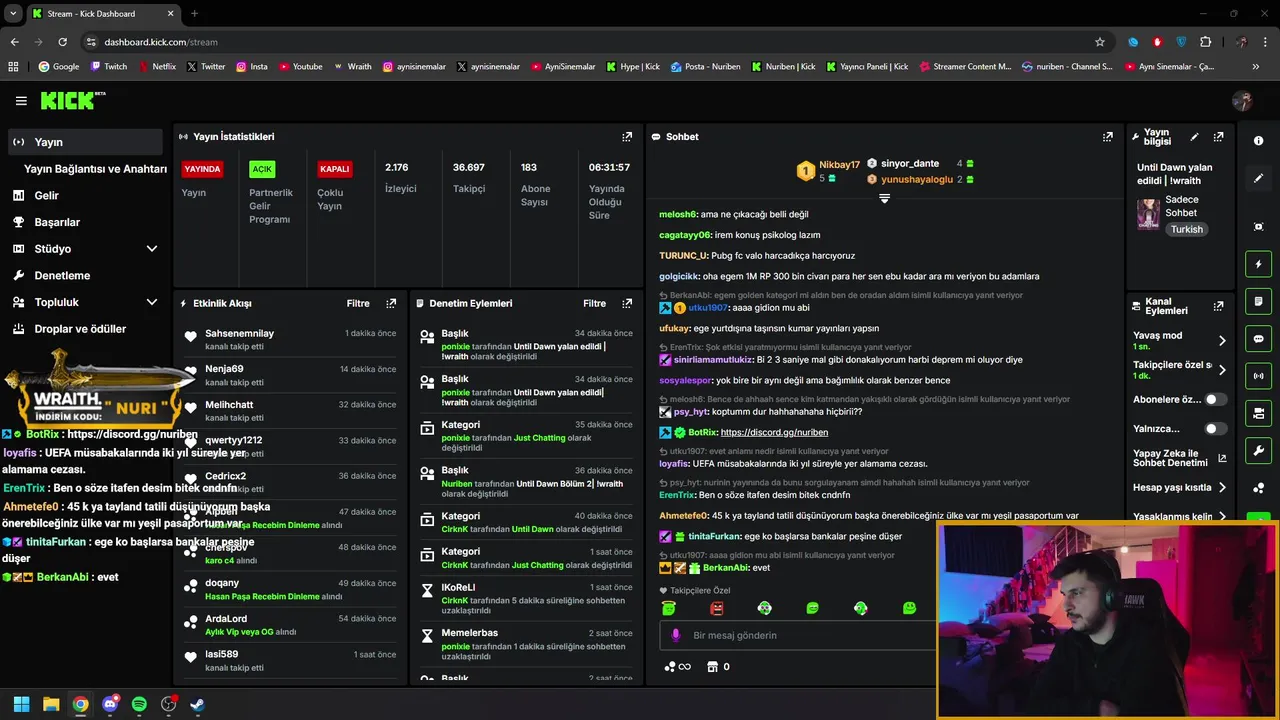1280x720 pixels.
Task: Pop out the Yayın bilgisi panel
Action: [1218, 137]
